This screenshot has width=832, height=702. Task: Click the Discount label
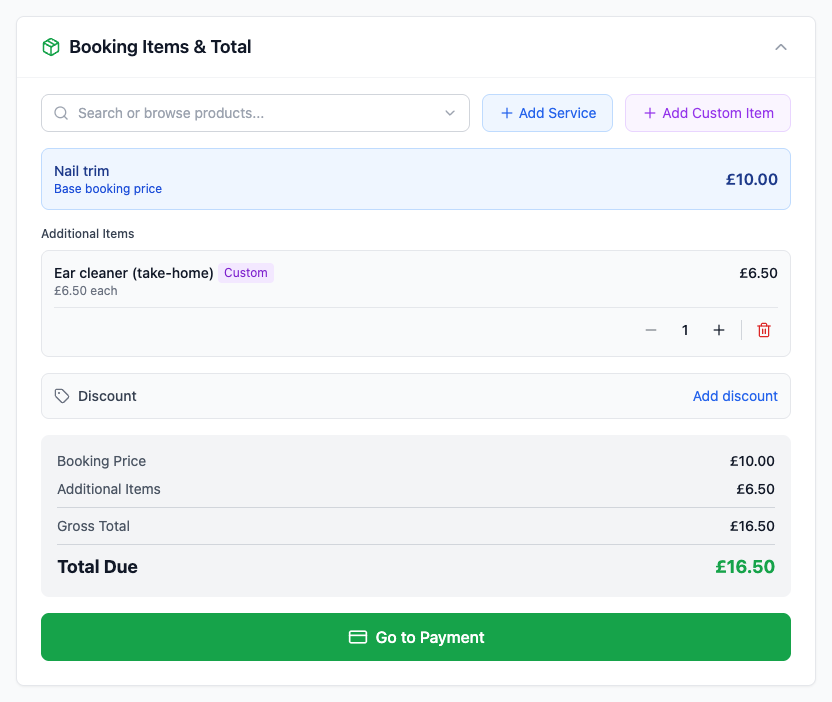tap(107, 396)
